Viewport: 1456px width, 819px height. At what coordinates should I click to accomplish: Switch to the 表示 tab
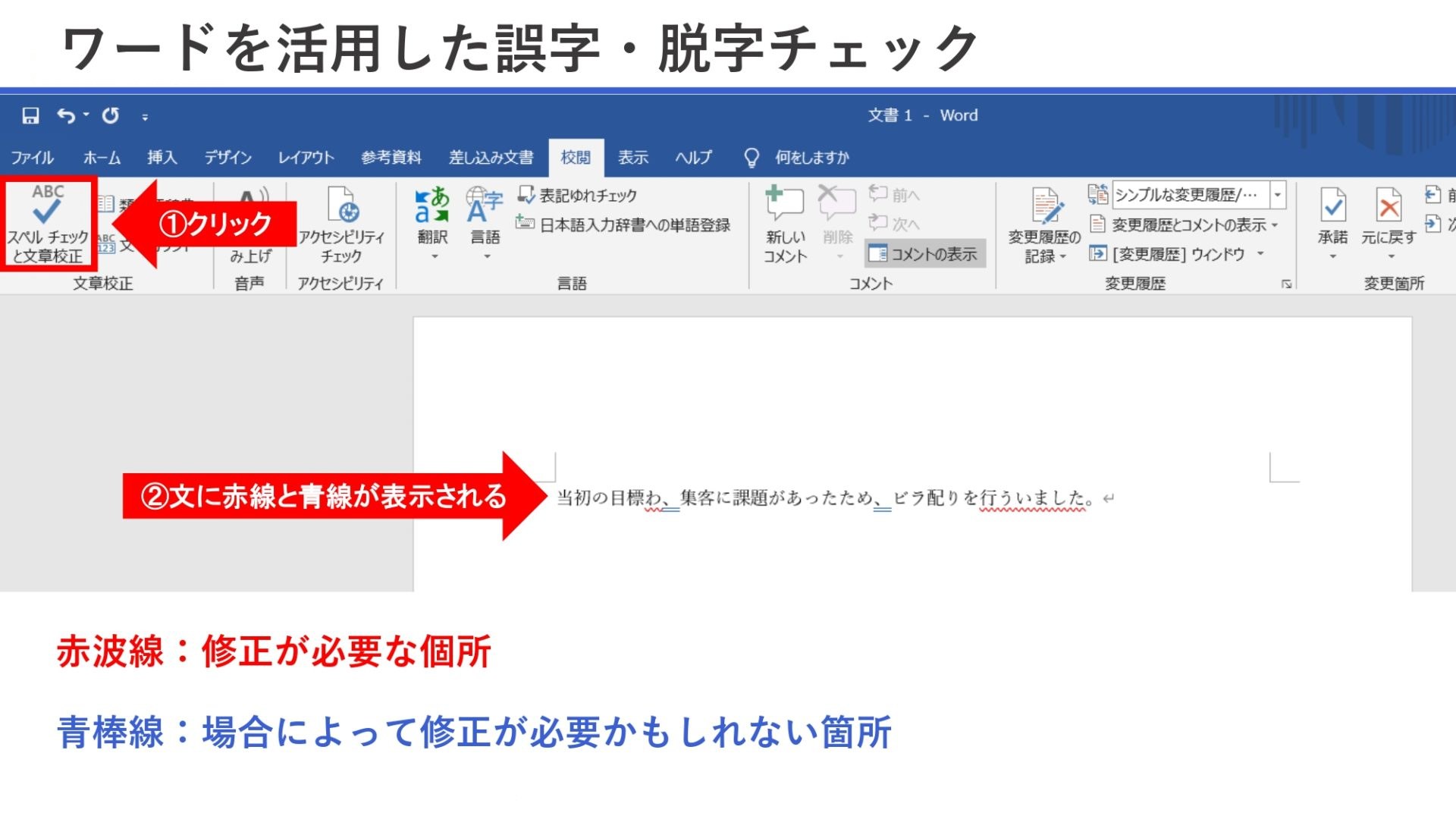coord(632,157)
